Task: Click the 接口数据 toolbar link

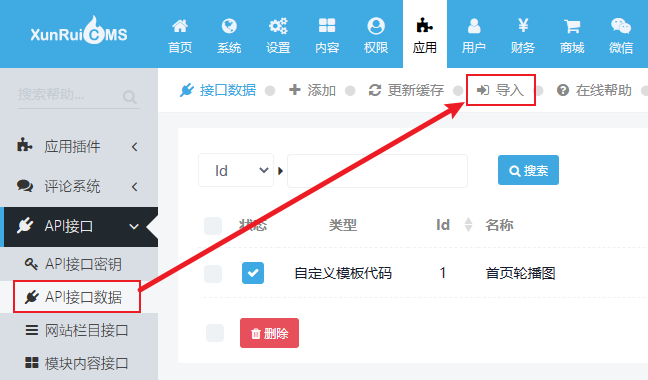Action: [x=218, y=90]
